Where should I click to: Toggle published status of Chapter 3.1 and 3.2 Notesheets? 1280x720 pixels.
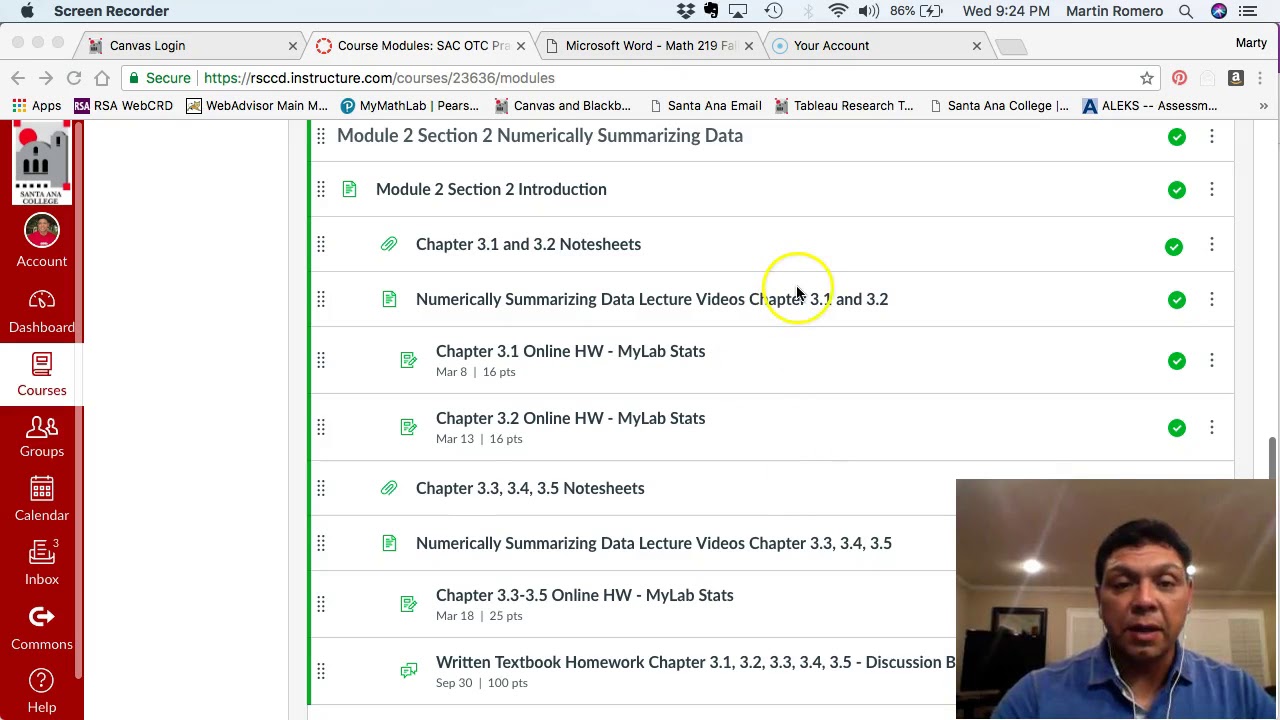point(1174,246)
